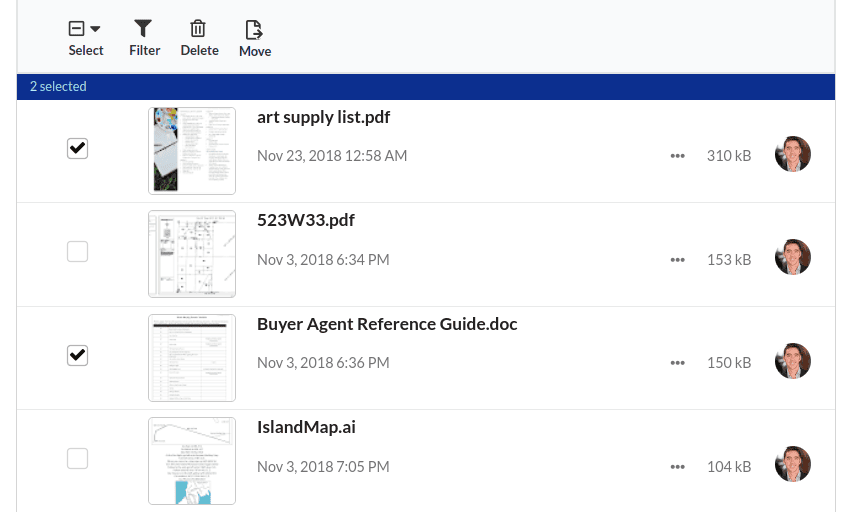852x512 pixels.
Task: Open file name IslandMap.ai
Action: pyautogui.click(x=306, y=427)
